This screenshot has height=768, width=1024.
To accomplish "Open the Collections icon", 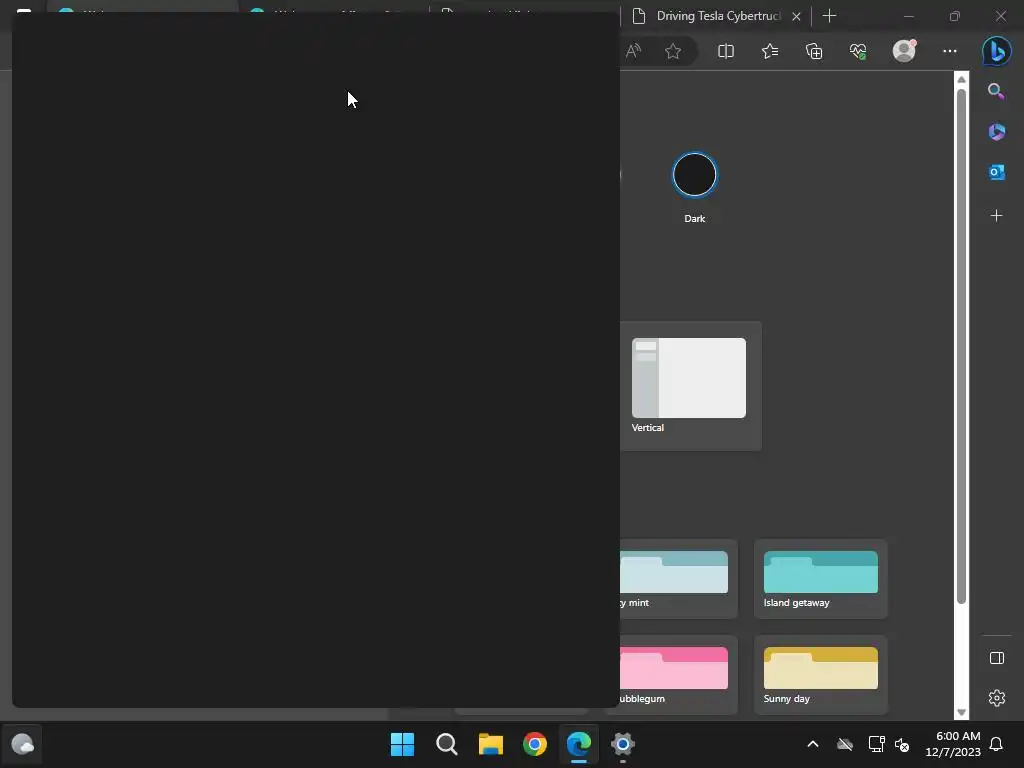I will click(814, 51).
